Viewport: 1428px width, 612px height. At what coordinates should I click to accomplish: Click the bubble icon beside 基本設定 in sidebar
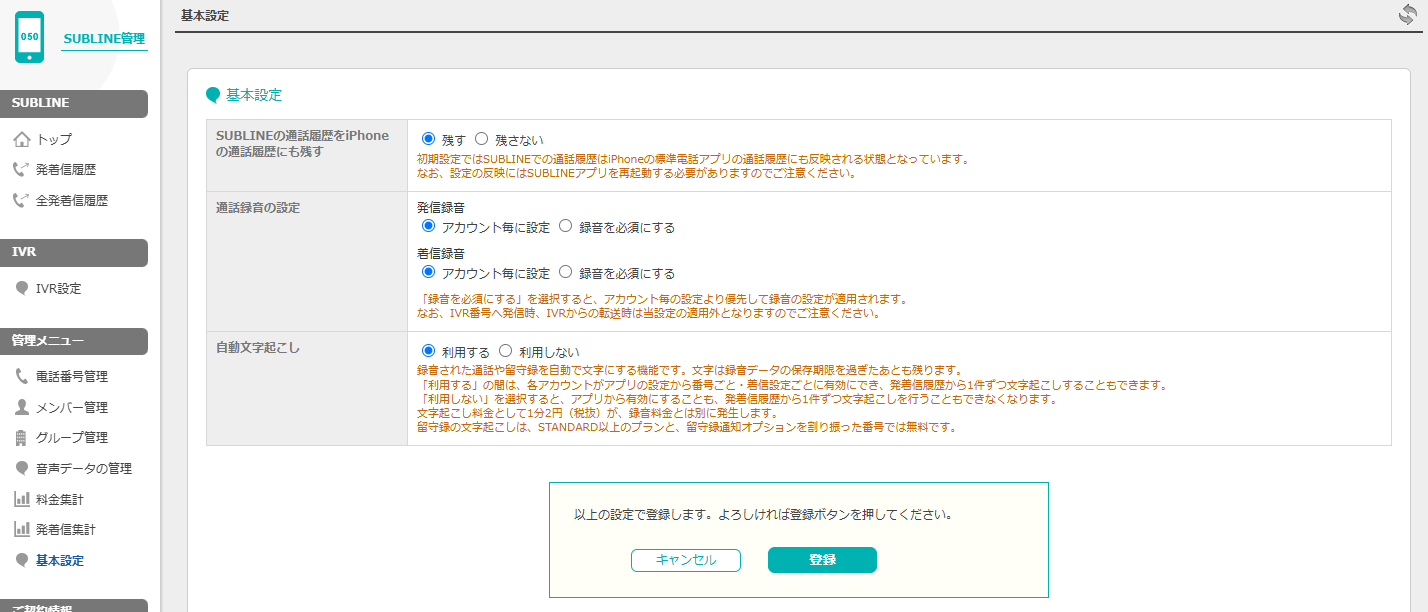coord(22,560)
